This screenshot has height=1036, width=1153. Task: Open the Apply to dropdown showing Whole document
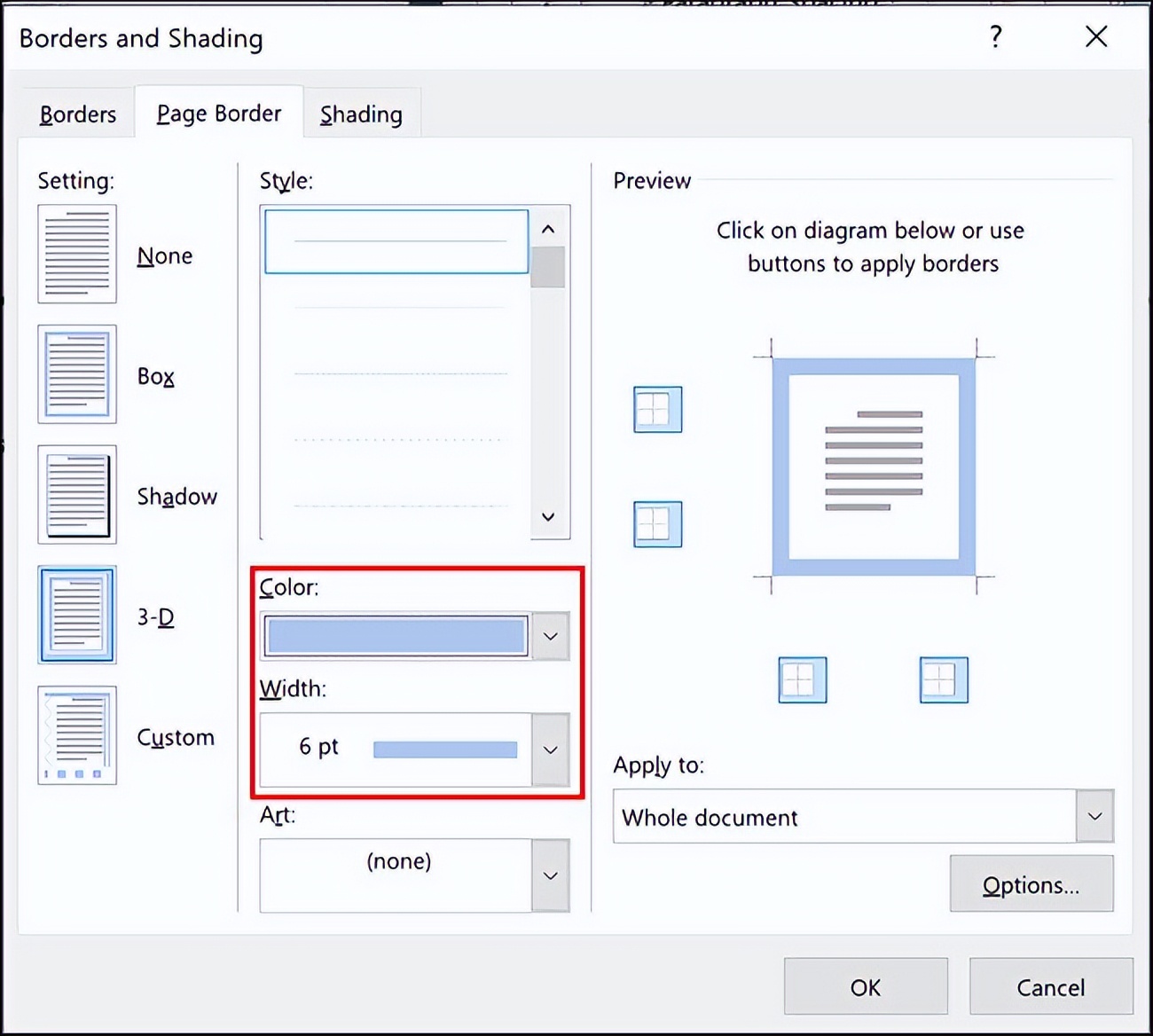1095,816
